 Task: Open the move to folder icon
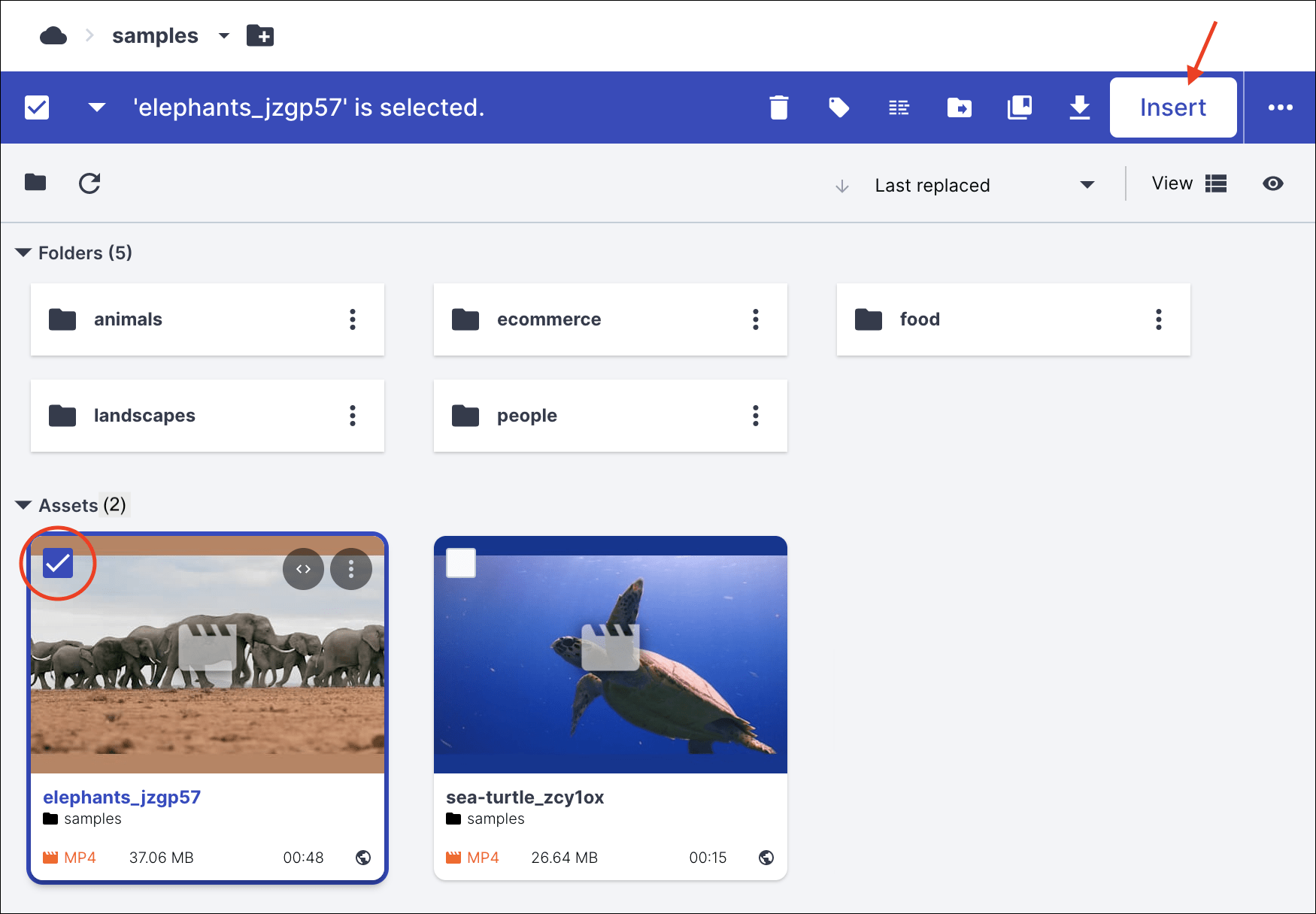coord(959,107)
